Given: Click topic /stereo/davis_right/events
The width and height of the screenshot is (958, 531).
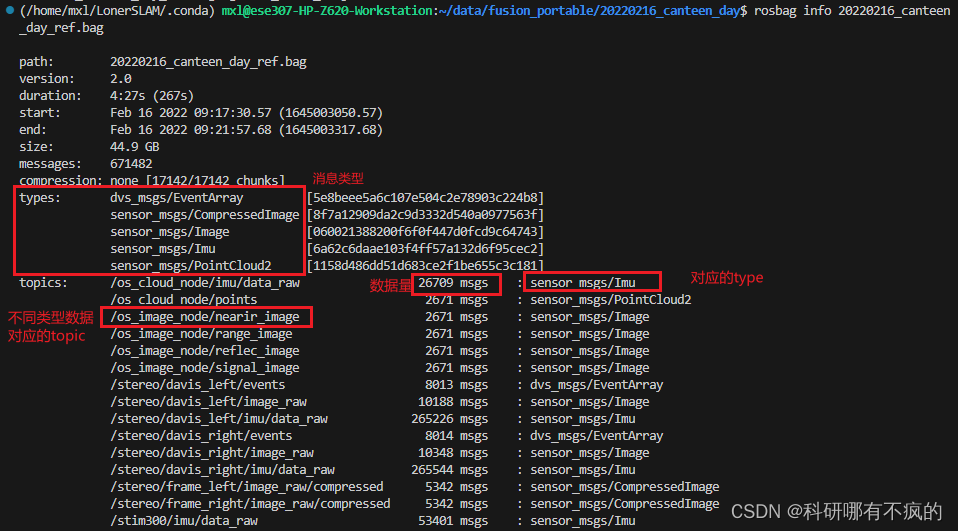Looking at the screenshot, I should 201,436.
